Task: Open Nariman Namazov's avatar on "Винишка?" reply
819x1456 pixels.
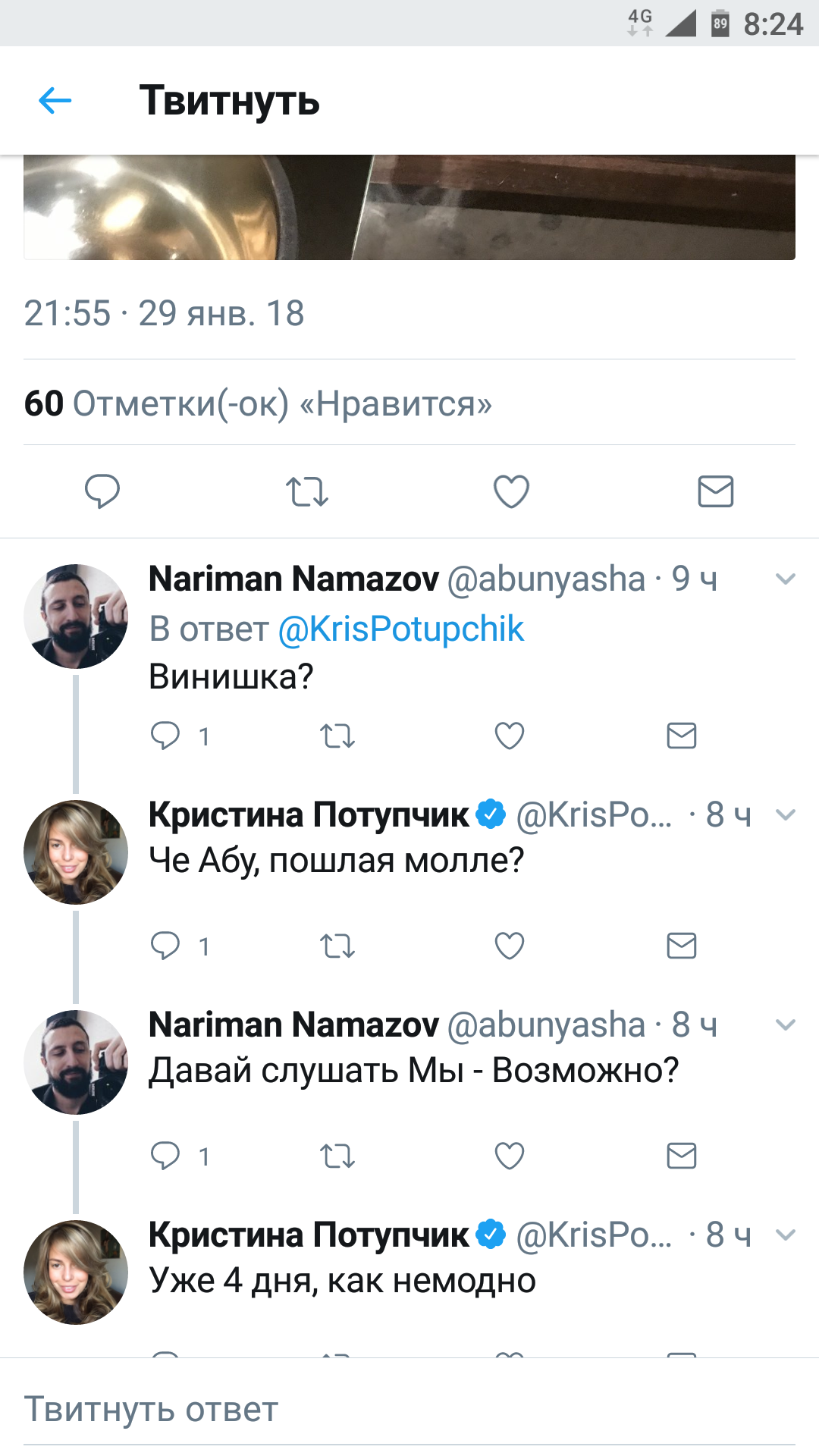Action: [x=76, y=616]
